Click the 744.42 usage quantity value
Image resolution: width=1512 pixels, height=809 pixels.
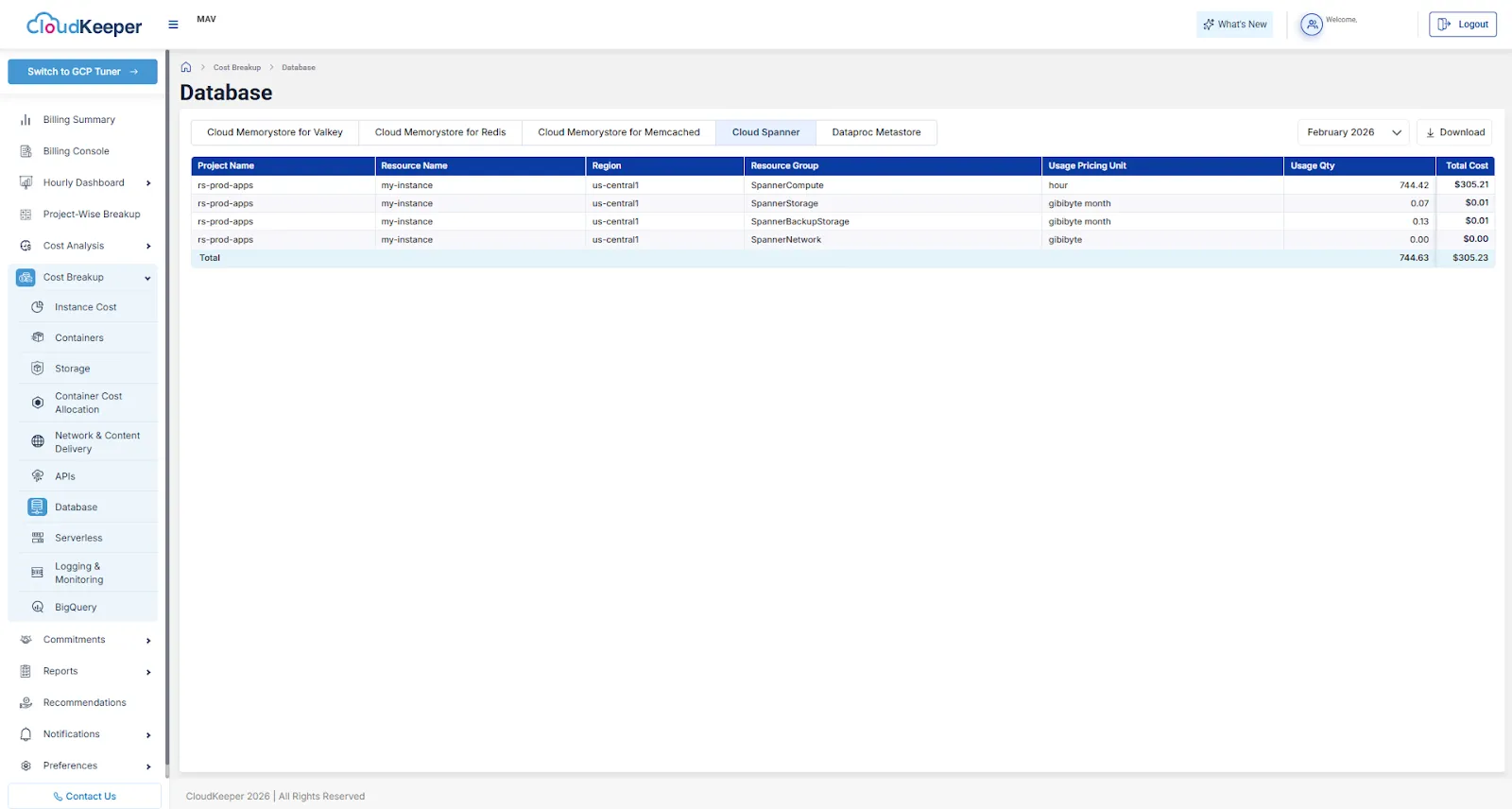[1414, 185]
